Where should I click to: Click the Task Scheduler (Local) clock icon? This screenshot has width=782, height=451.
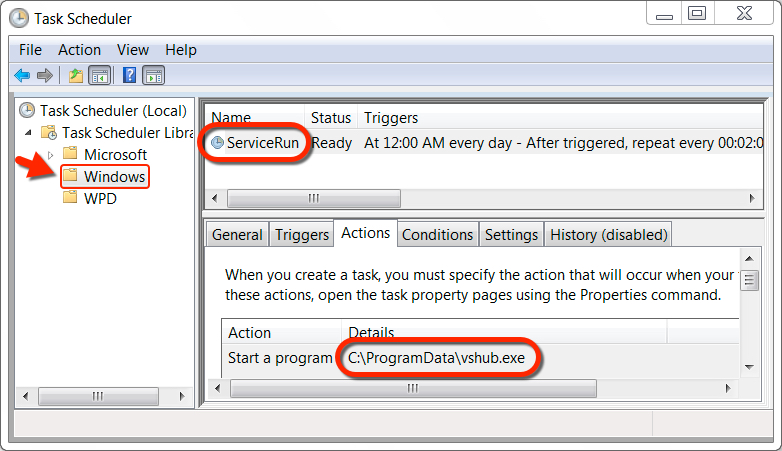click(27, 110)
